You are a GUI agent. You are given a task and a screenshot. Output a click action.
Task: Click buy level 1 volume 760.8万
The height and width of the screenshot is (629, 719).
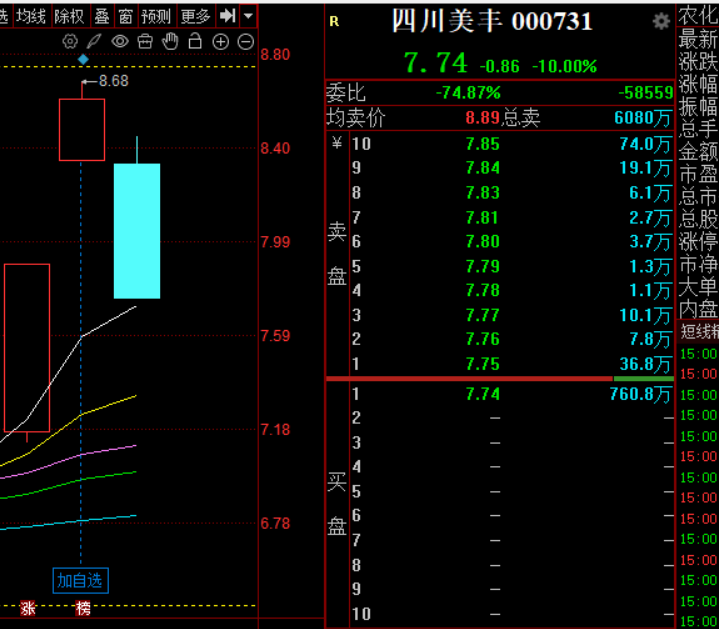click(x=641, y=394)
